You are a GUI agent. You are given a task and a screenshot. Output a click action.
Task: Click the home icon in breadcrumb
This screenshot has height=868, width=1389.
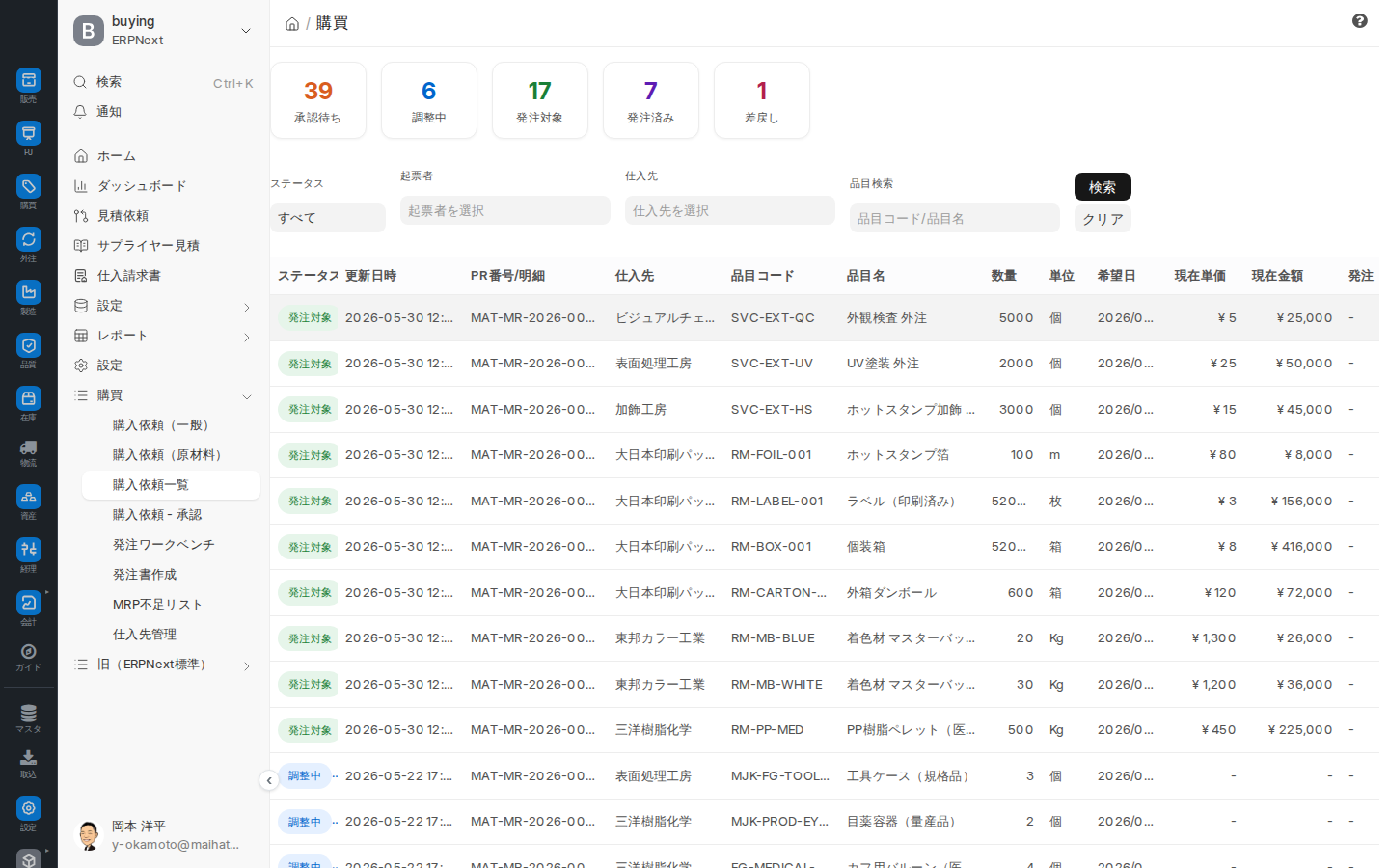[292, 24]
